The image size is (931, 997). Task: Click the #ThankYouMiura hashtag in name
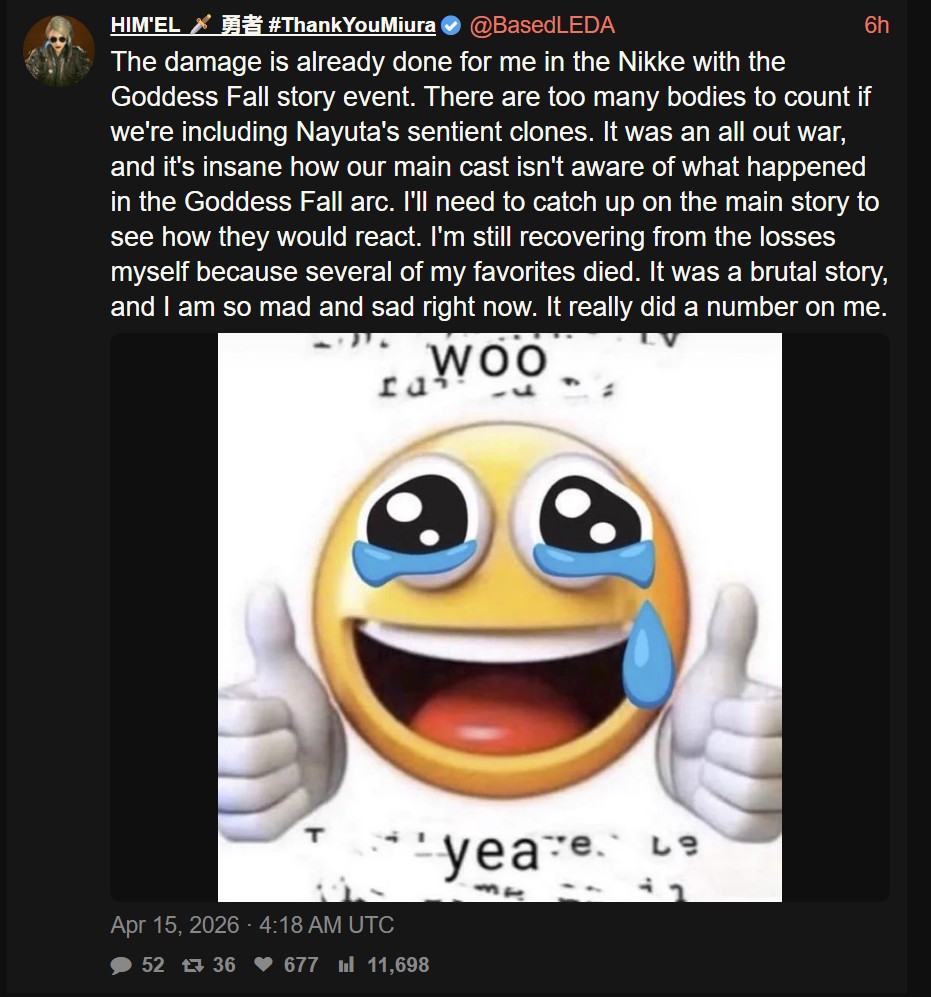(x=352, y=25)
